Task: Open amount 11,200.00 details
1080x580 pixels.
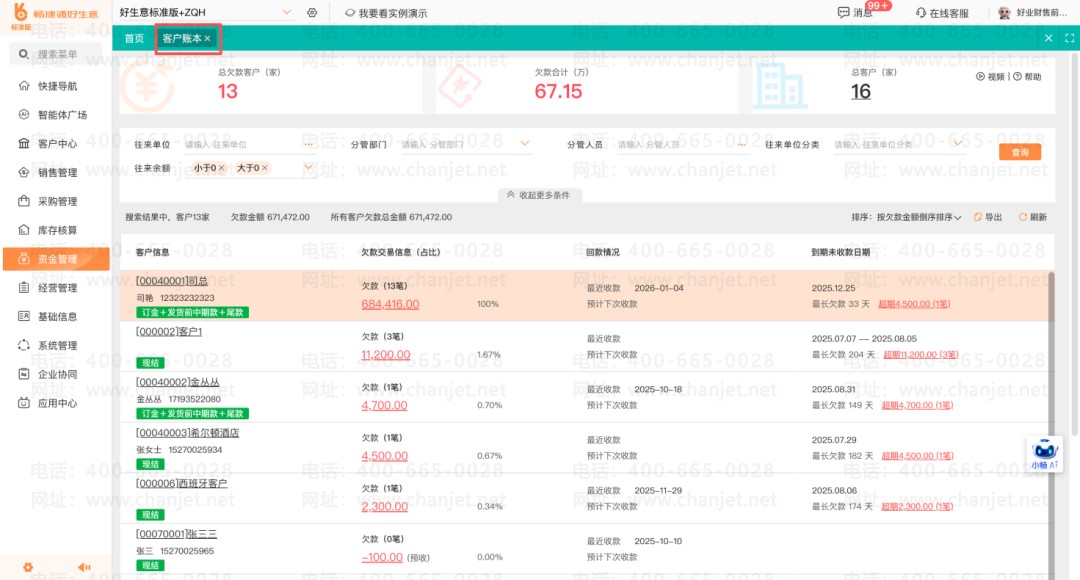Action: click(x=386, y=355)
